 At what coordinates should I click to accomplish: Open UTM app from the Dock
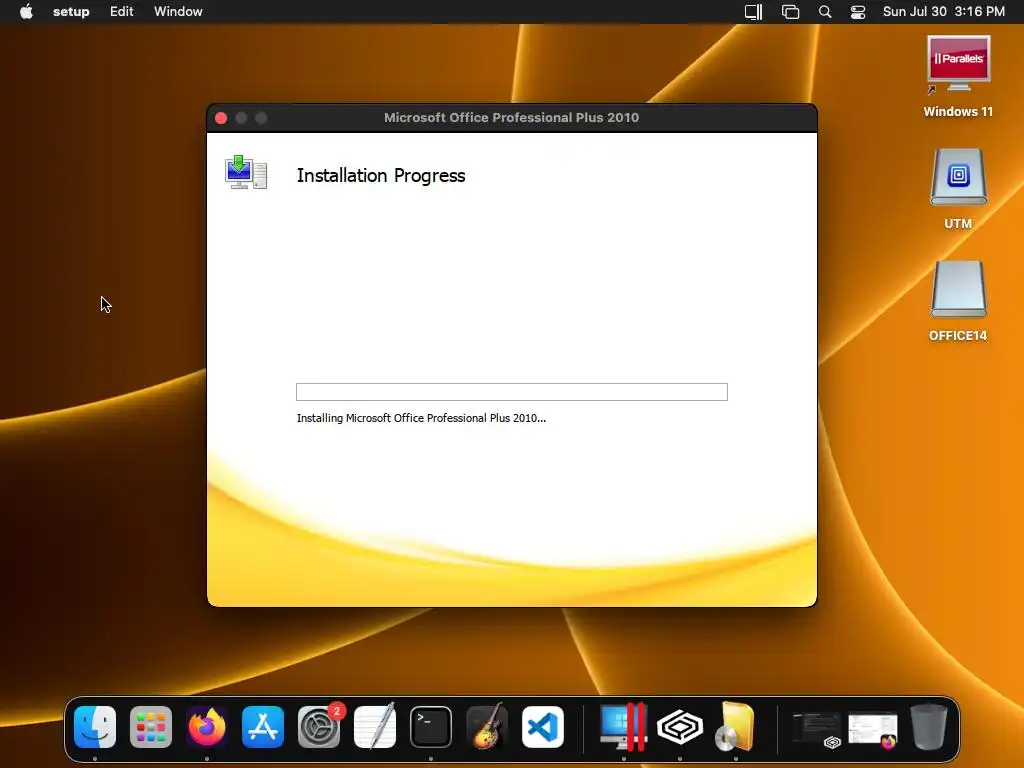[x=680, y=727]
